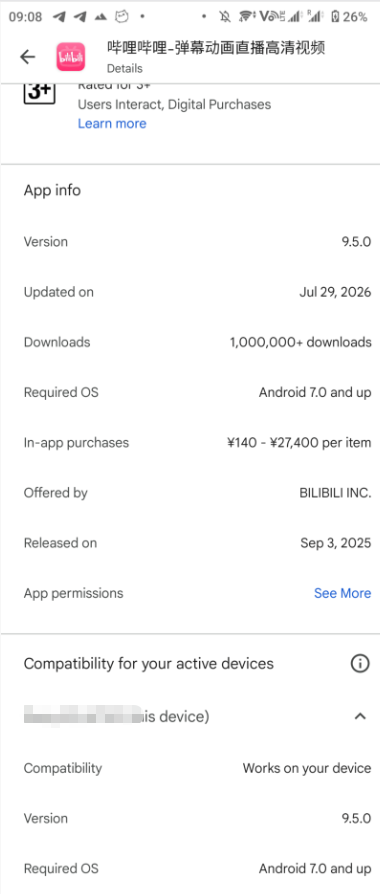Tap the bilibili app icon
This screenshot has height=894, width=380.
71,56
